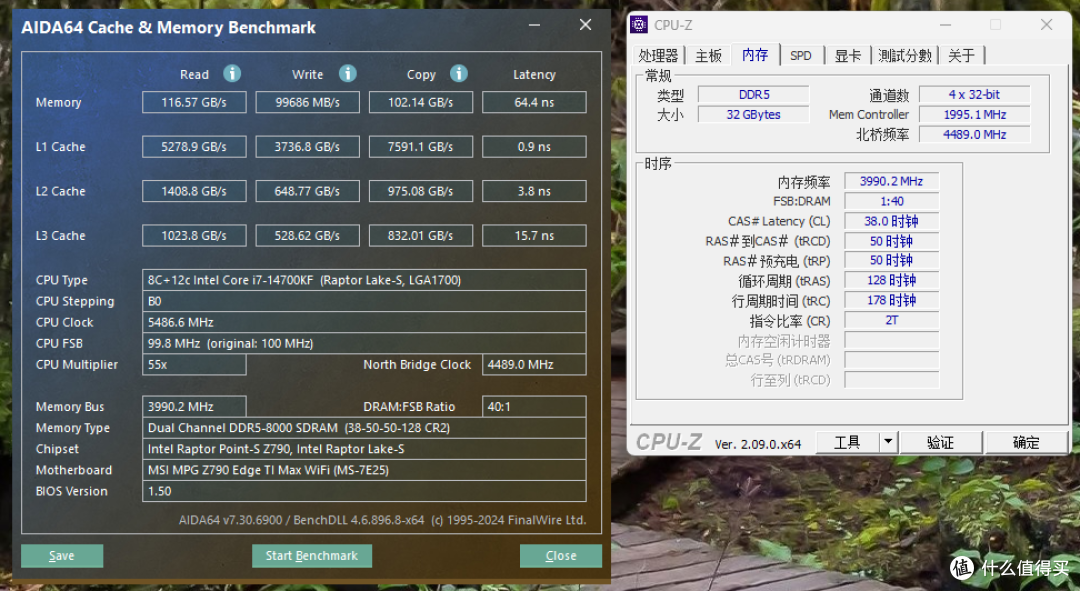This screenshot has height=591, width=1080.
Task: Click the CPU Stepping value B0
Action: (x=364, y=301)
